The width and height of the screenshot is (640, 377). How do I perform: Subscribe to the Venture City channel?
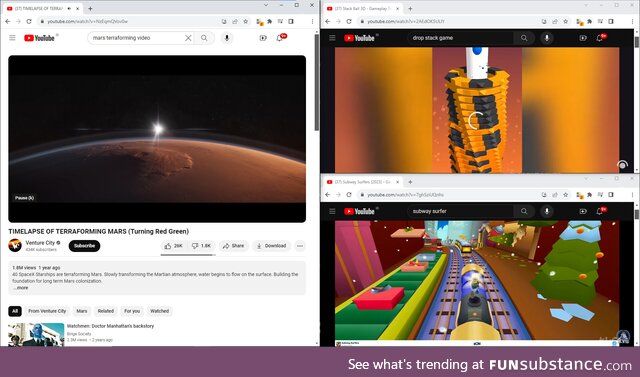pyautogui.click(x=84, y=246)
